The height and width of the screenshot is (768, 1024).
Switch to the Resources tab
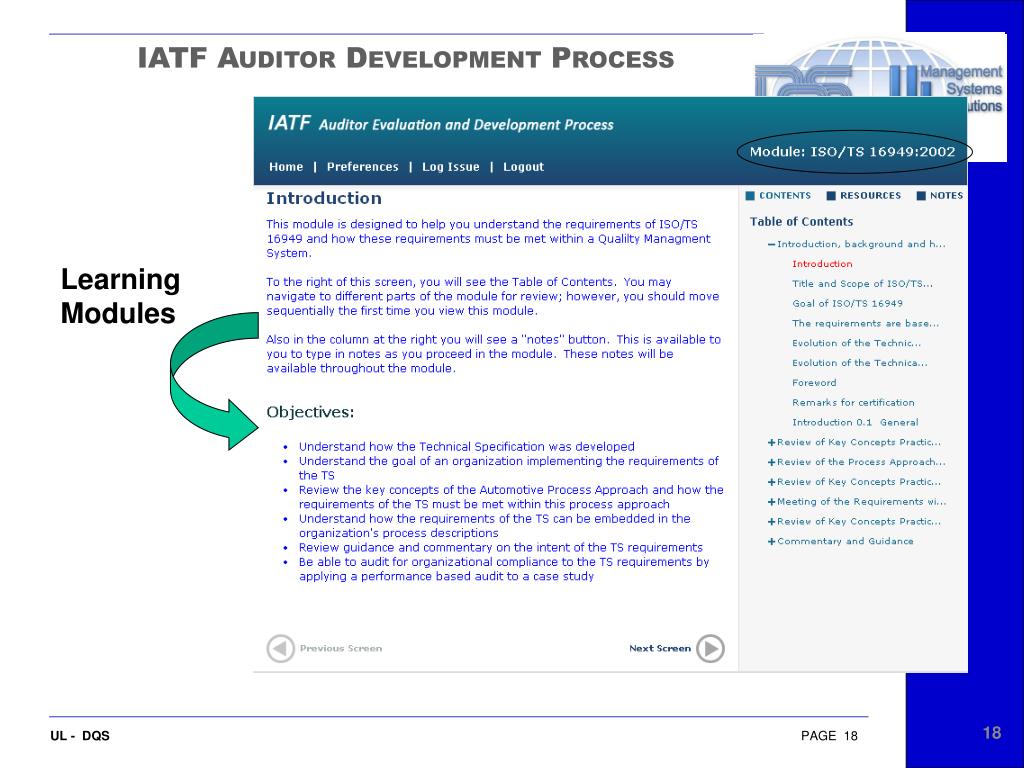point(863,195)
